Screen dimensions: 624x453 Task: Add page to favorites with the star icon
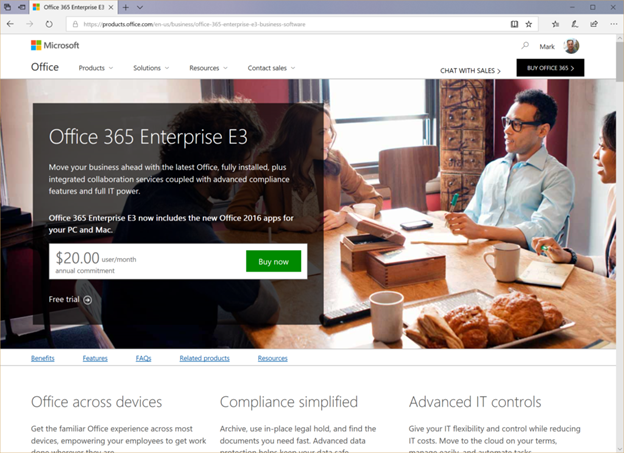point(528,24)
